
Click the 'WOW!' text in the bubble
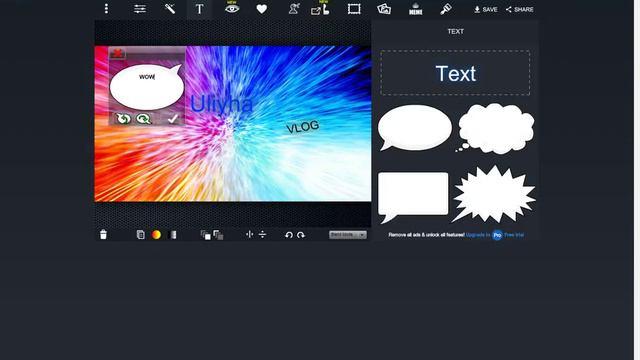click(147, 77)
